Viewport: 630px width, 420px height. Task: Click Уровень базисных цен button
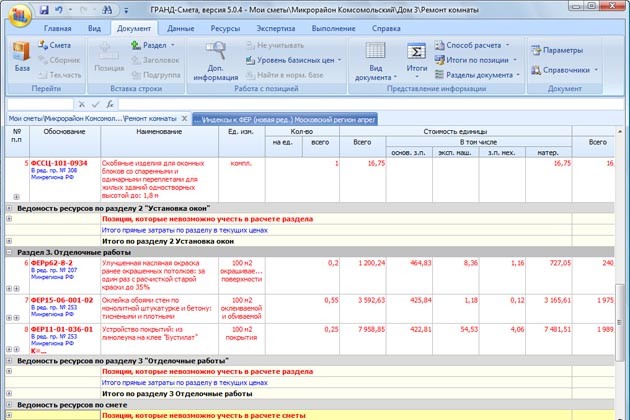point(290,60)
